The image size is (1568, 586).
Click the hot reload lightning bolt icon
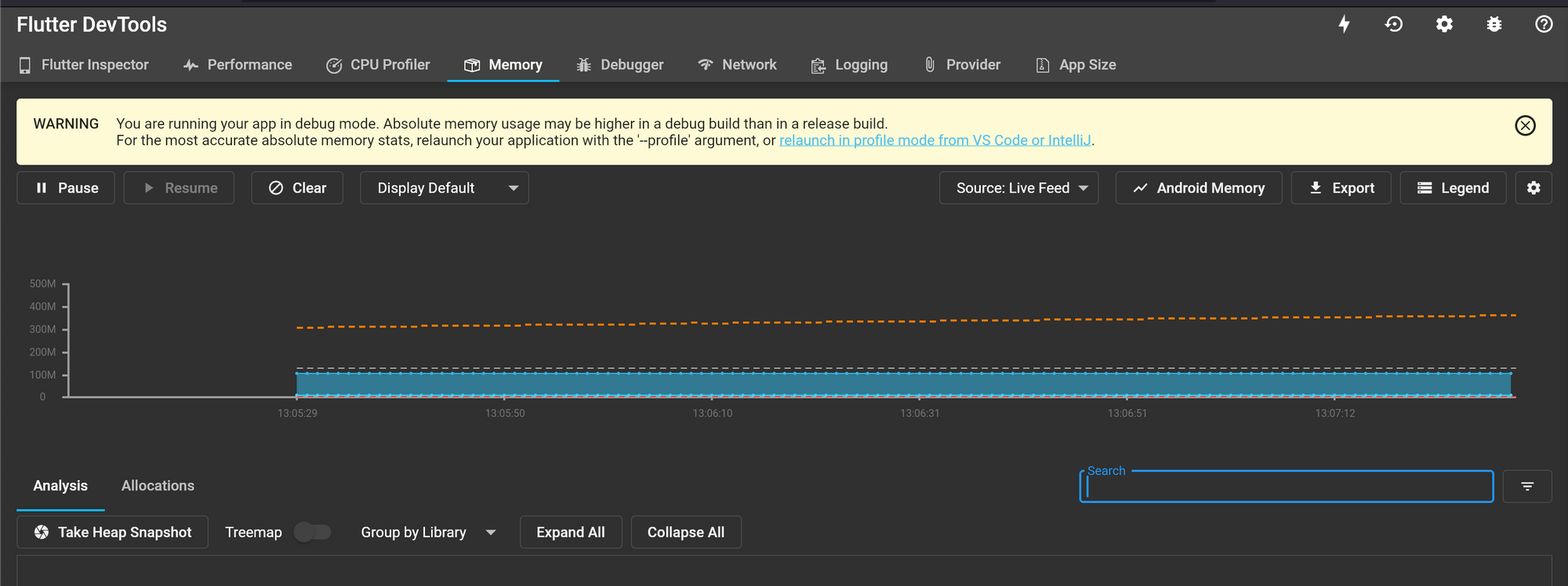pyautogui.click(x=1344, y=24)
